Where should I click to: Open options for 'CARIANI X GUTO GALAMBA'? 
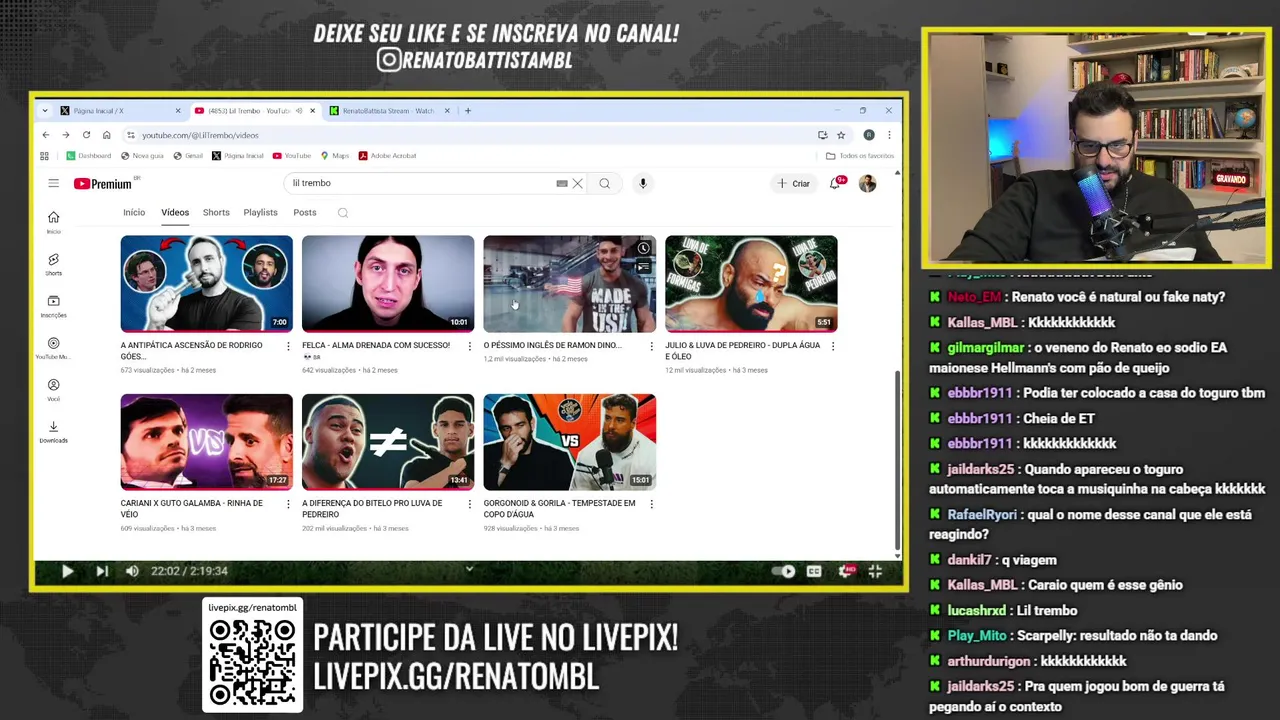288,504
